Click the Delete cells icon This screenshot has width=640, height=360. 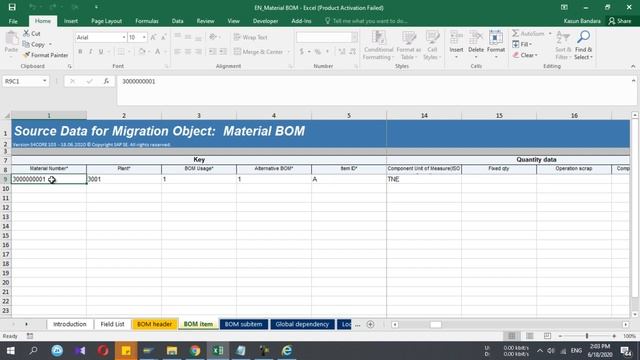point(476,38)
